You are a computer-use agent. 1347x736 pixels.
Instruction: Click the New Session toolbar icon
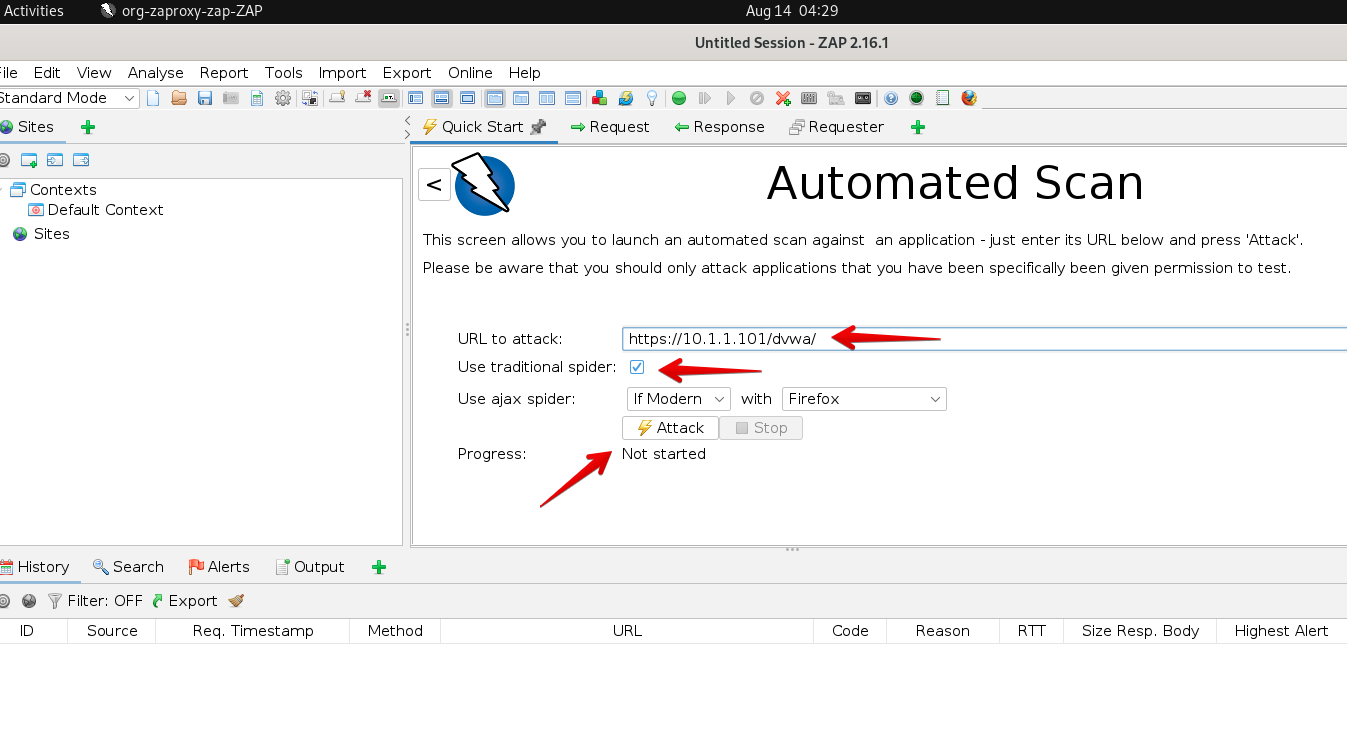(x=153, y=98)
